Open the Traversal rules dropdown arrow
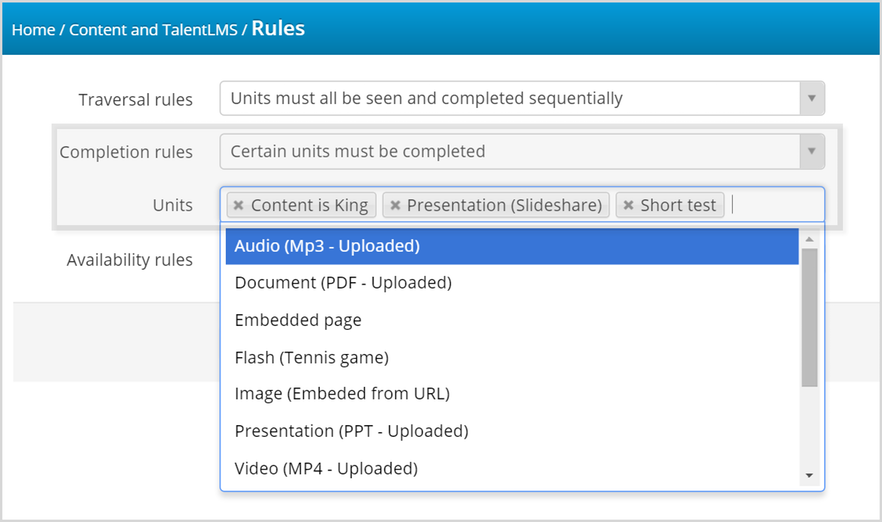Image resolution: width=882 pixels, height=522 pixels. point(812,98)
